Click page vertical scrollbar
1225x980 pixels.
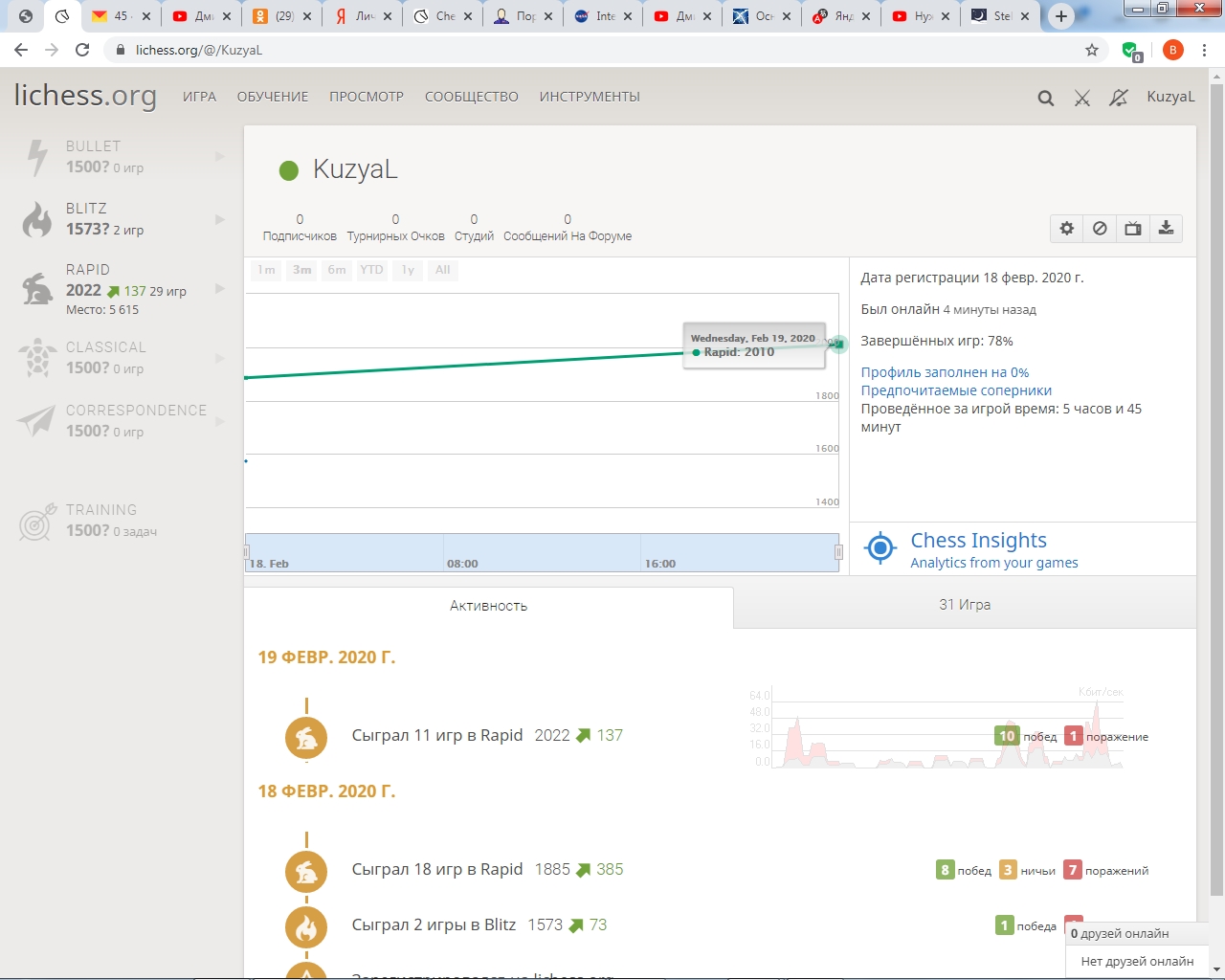point(1216,490)
